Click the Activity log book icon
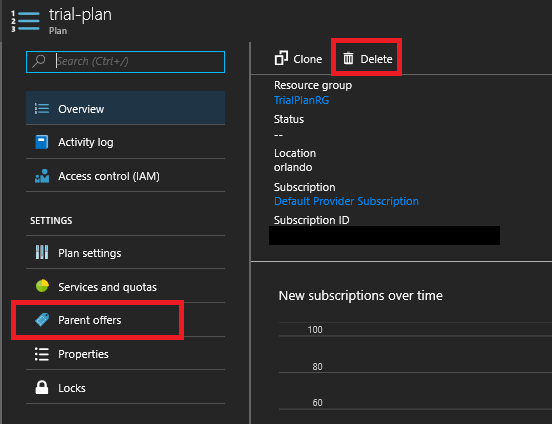 point(42,142)
